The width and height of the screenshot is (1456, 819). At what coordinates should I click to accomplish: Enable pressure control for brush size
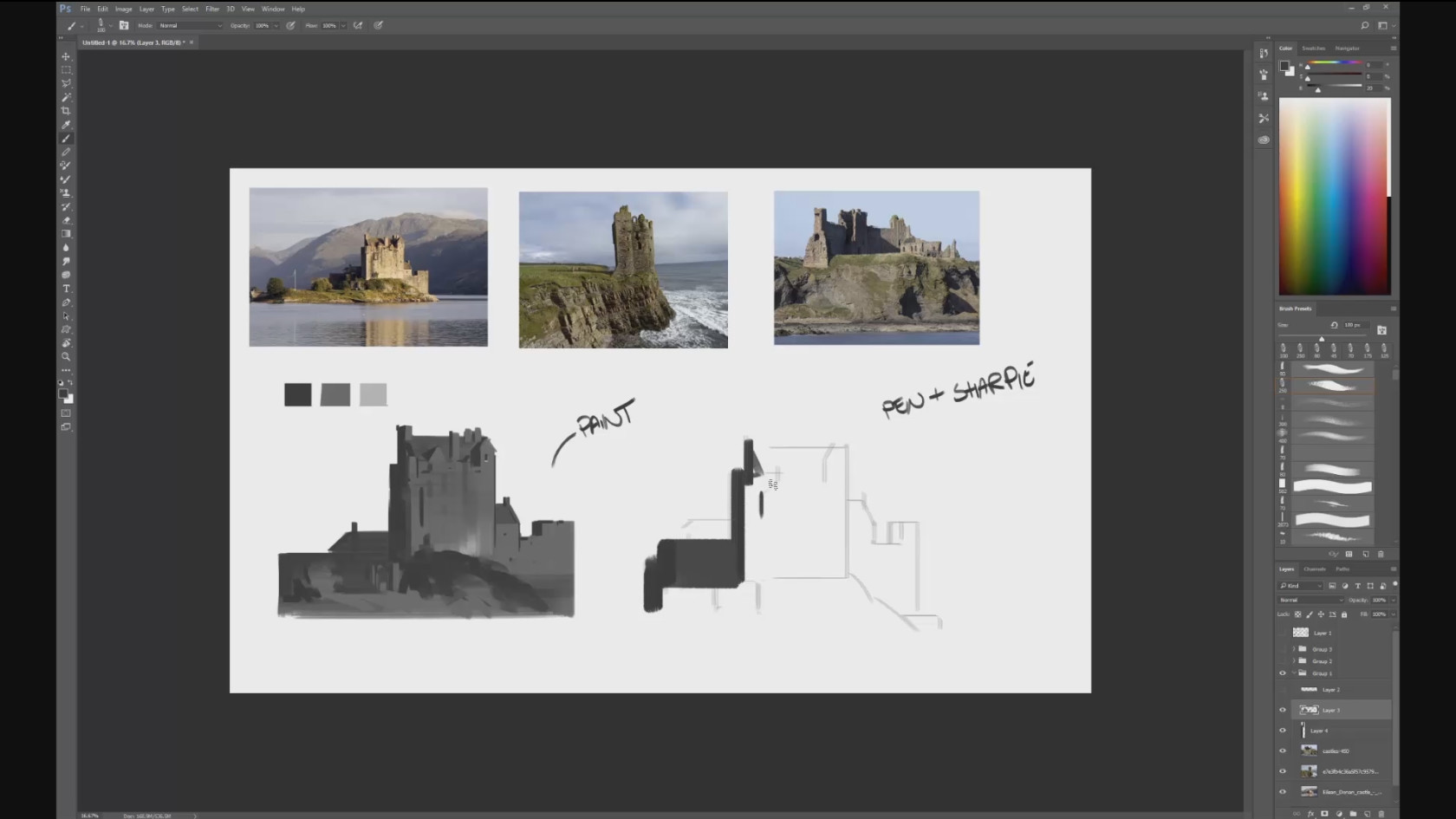click(379, 26)
